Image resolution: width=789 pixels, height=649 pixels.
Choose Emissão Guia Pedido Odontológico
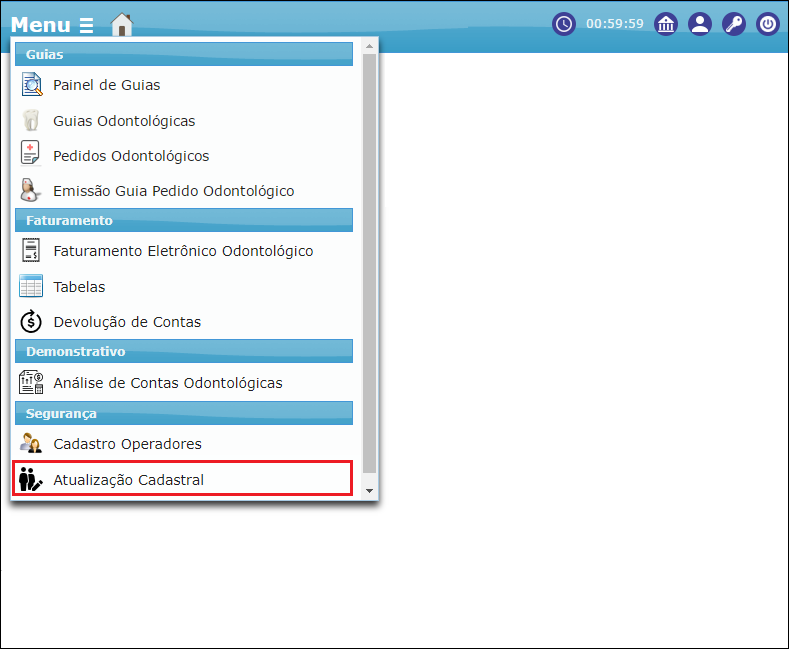click(174, 191)
